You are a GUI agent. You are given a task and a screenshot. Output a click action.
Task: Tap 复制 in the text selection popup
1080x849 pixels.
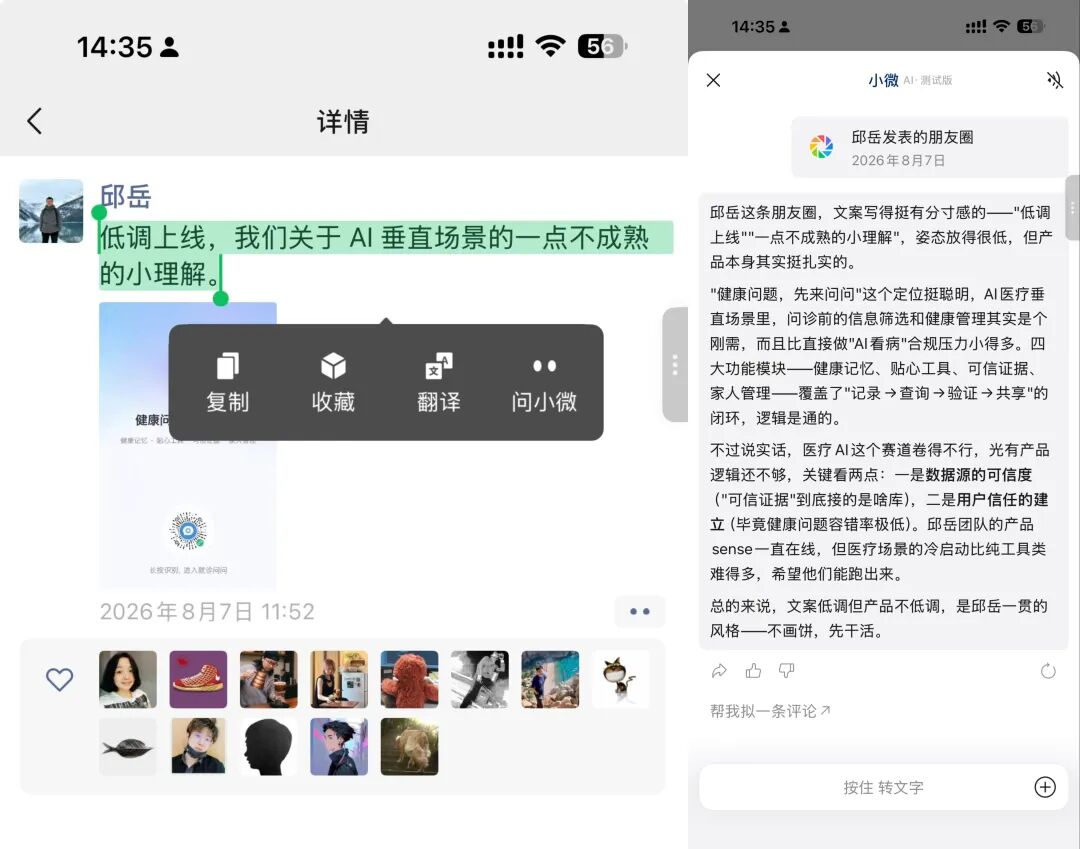(228, 382)
